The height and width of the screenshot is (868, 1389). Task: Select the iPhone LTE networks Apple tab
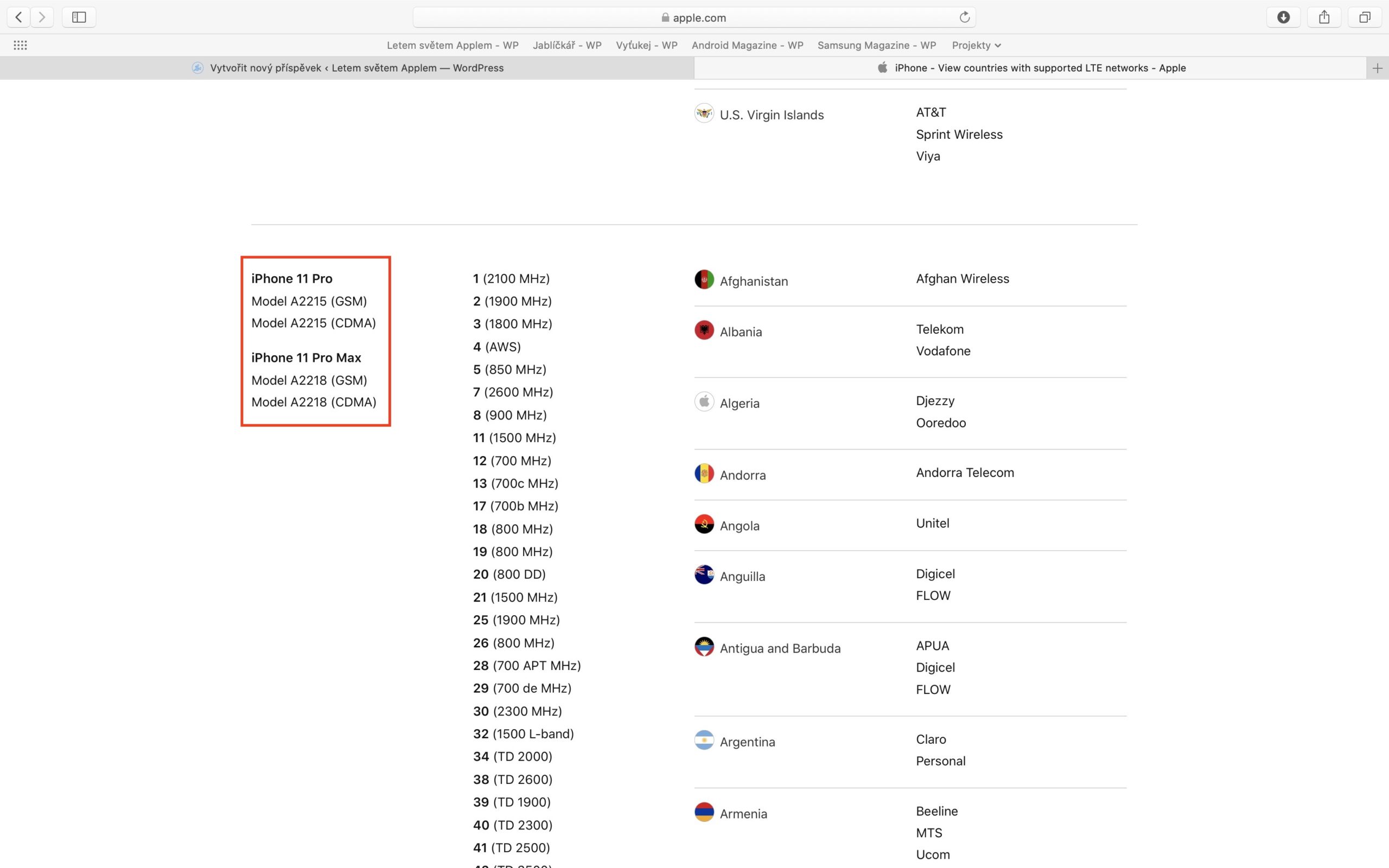pos(1031,68)
